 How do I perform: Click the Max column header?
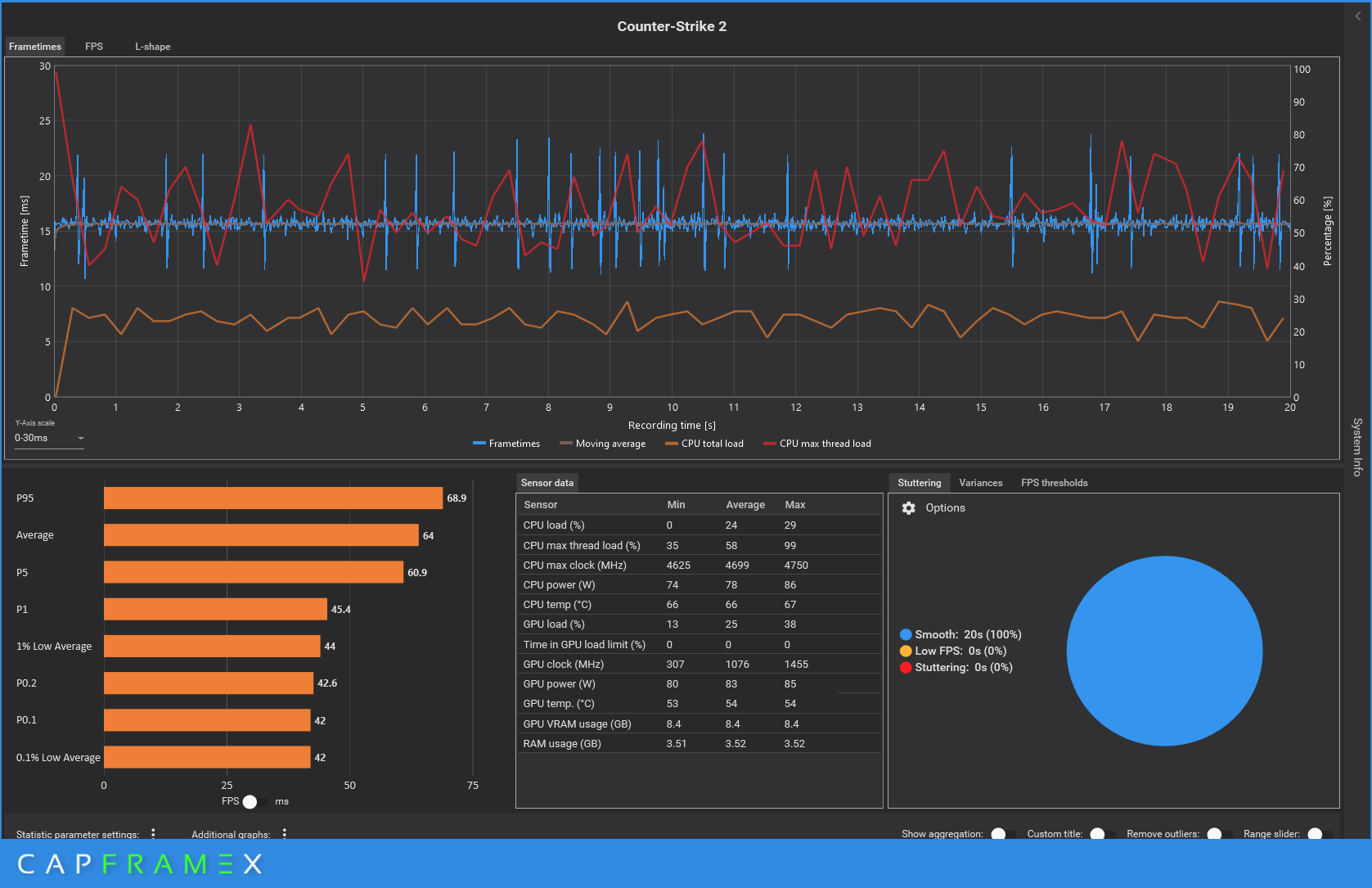(795, 505)
